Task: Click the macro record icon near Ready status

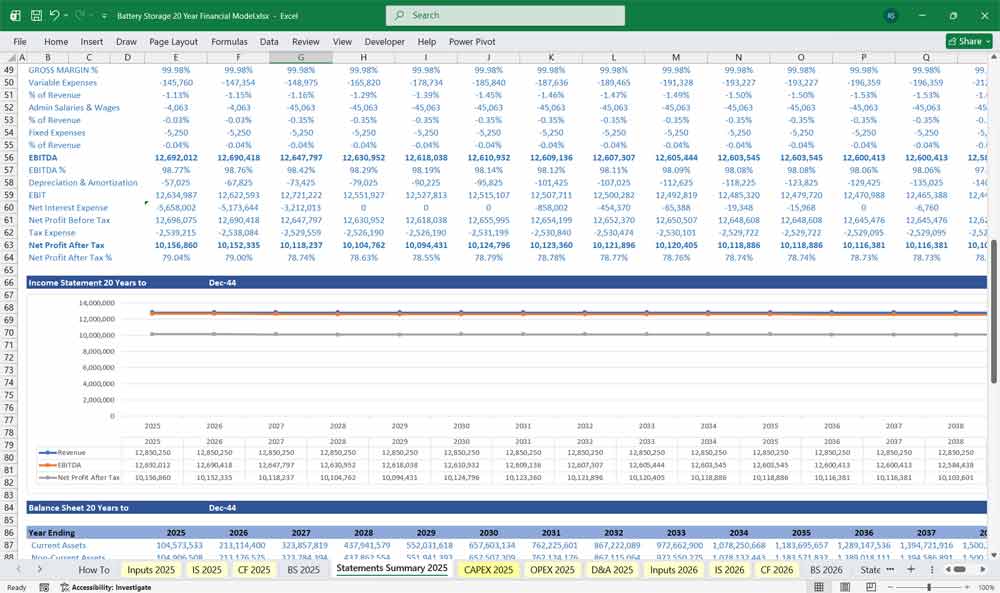Action: click(44, 586)
